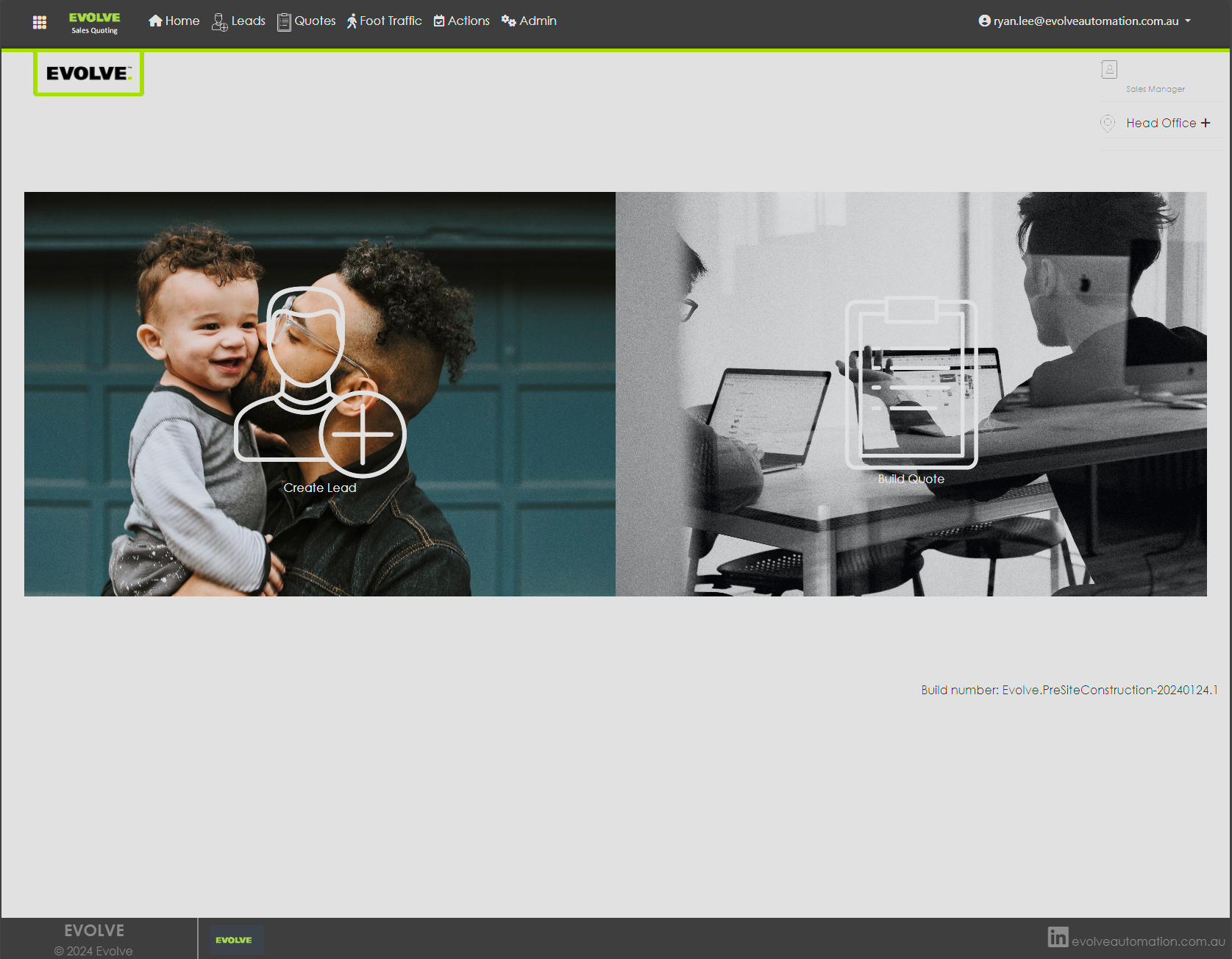The image size is (1232, 959).
Task: Click the EVOLVE logo in green frame
Action: pyautogui.click(x=88, y=74)
